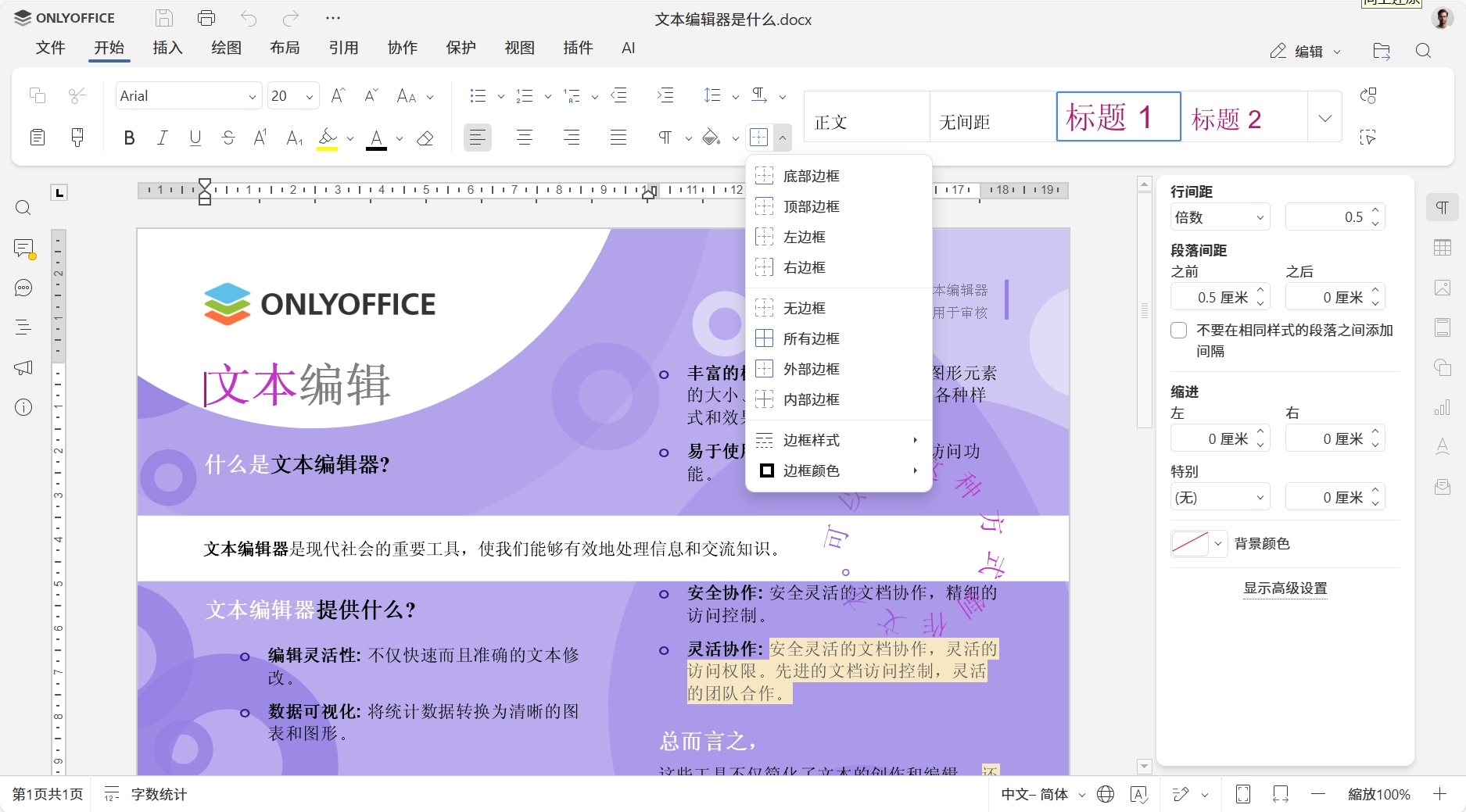Align text right
Image resolution: width=1466 pixels, height=812 pixels.
tap(572, 138)
